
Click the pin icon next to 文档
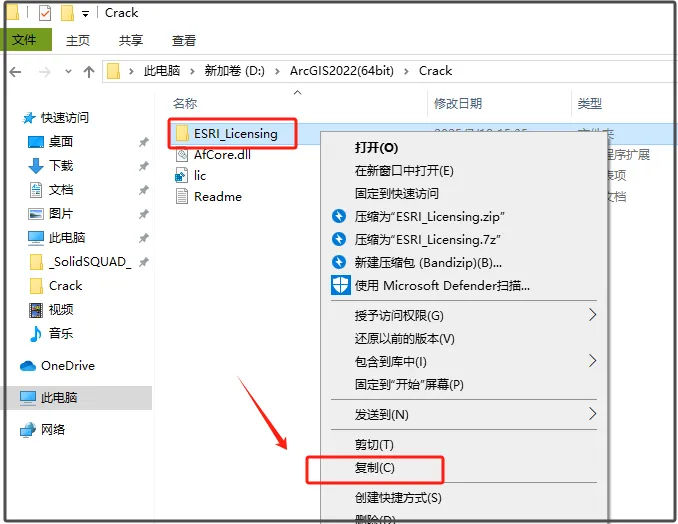(x=144, y=190)
